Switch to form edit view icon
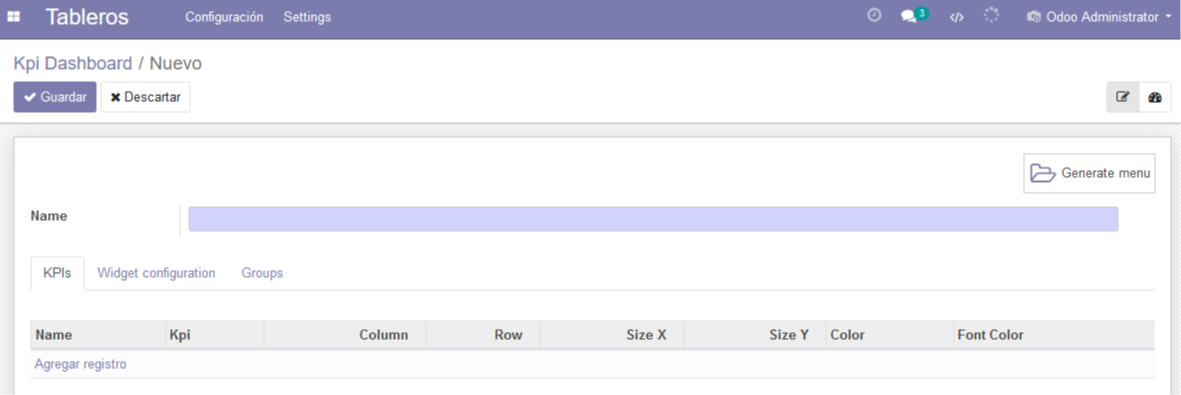This screenshot has width=1181, height=395. click(1122, 96)
